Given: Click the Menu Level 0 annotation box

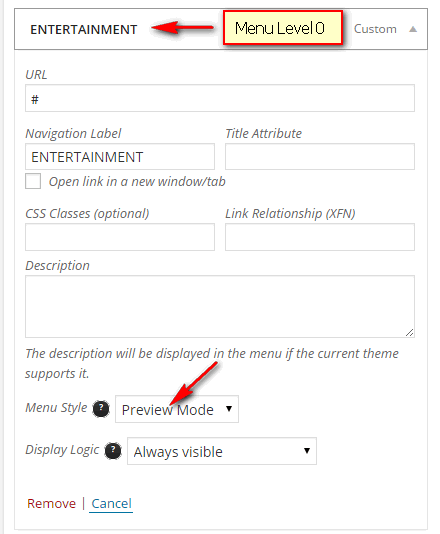Looking at the screenshot, I should pos(283,28).
